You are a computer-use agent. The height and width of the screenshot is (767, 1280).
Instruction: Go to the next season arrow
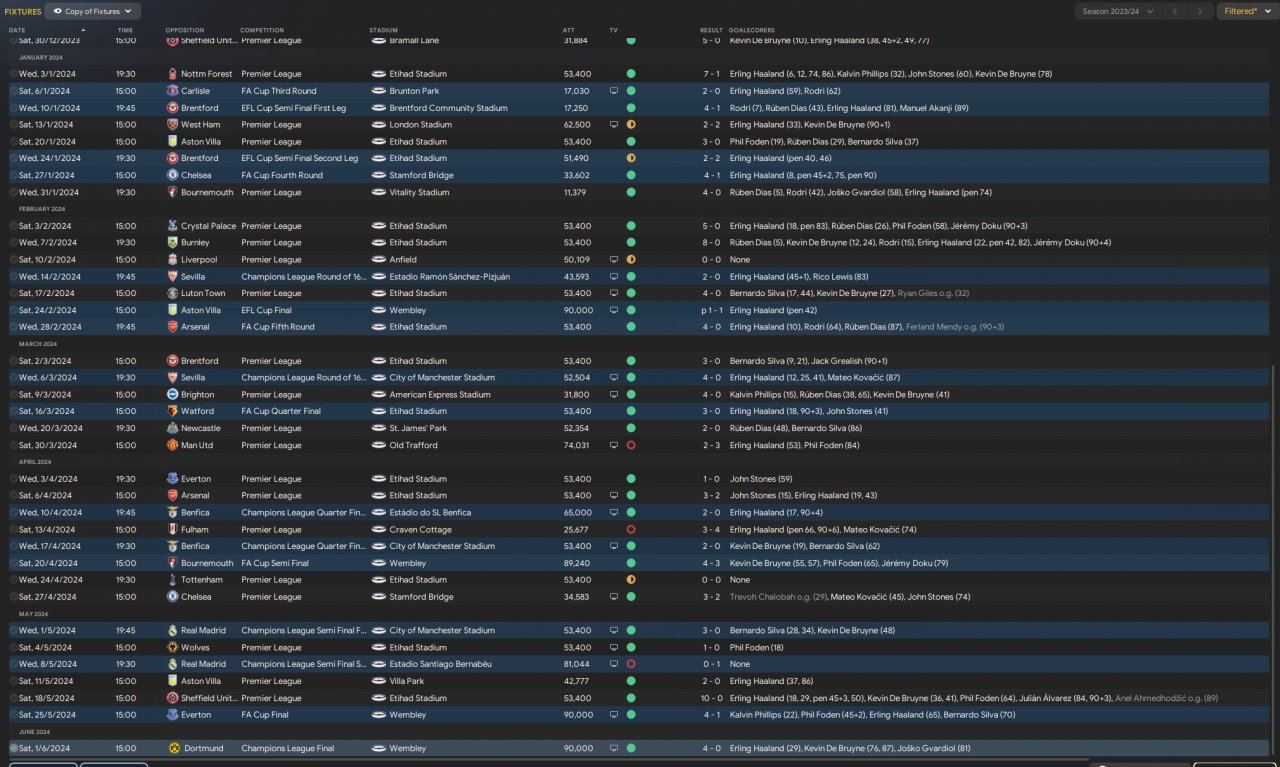click(1200, 11)
